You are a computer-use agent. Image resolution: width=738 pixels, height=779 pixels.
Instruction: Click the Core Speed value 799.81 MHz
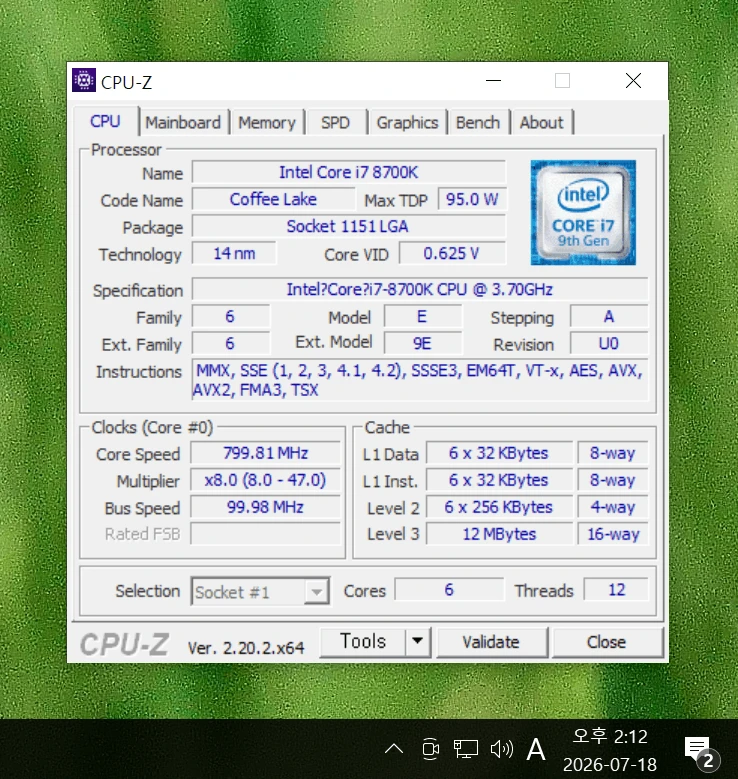pos(265,453)
